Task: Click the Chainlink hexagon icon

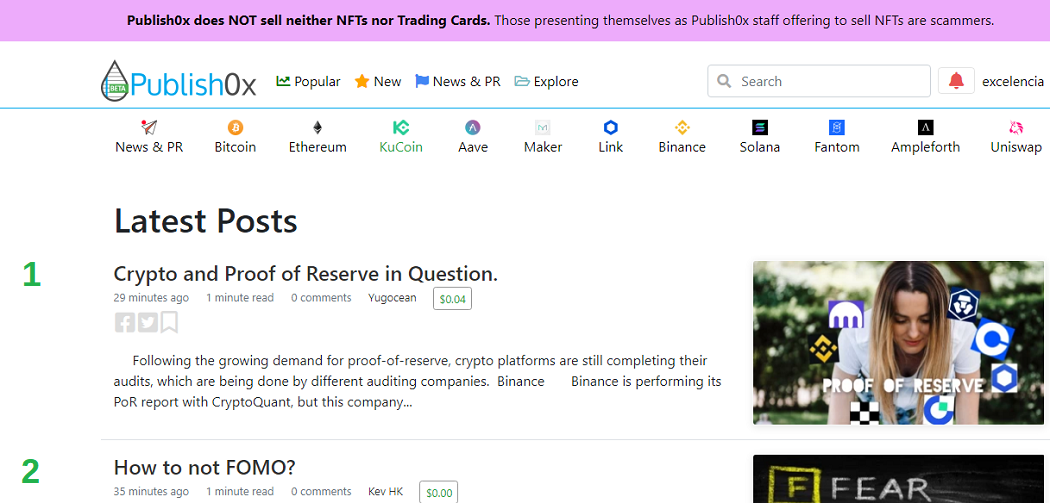Action: coord(611,127)
